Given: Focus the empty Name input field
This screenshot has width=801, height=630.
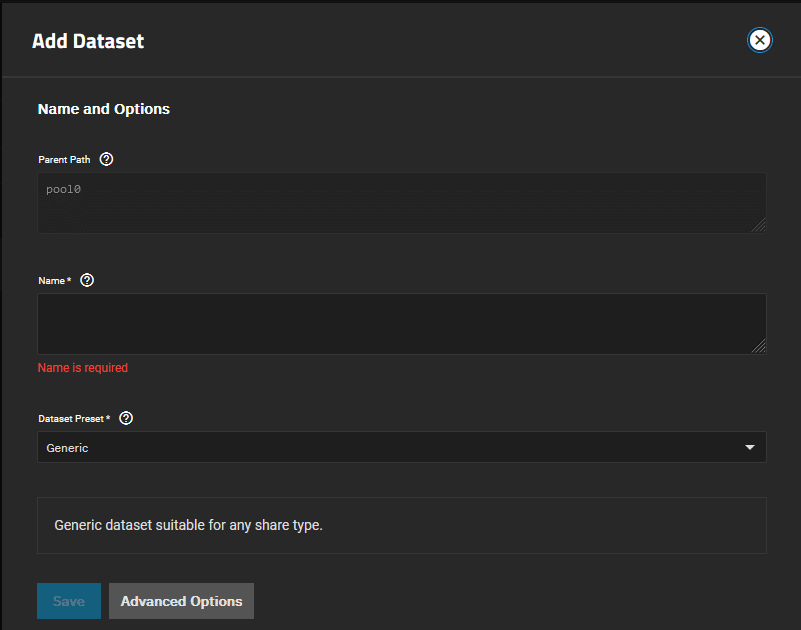Looking at the screenshot, I should click(401, 323).
